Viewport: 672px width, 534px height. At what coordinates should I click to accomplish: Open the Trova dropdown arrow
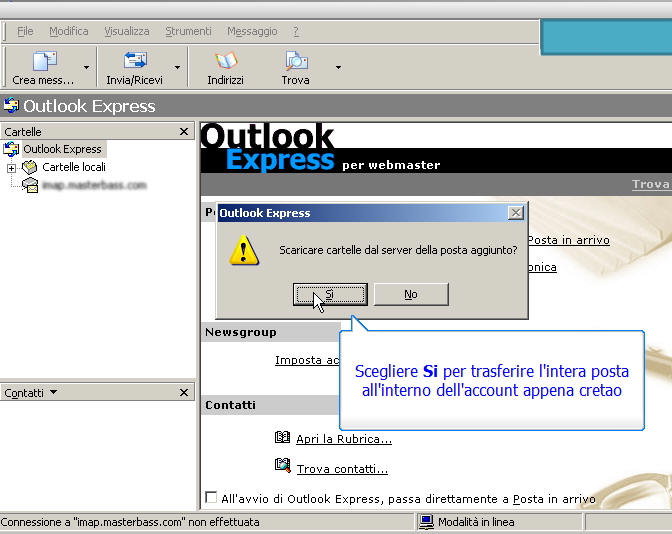[338, 67]
